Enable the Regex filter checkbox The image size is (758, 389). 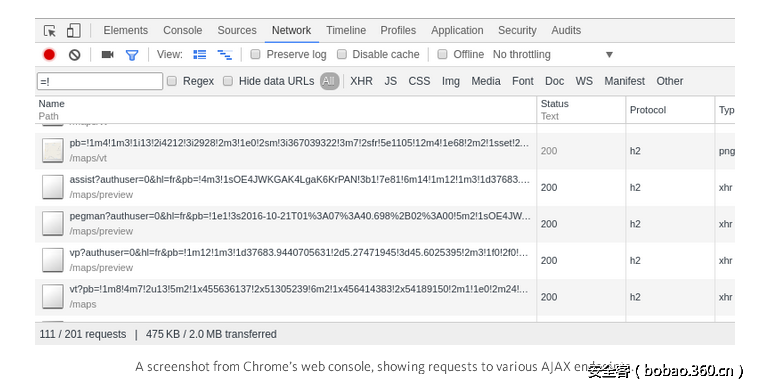coord(172,81)
